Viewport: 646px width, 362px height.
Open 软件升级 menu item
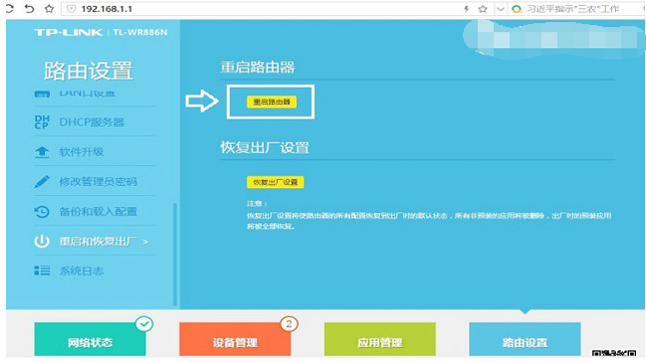click(x=81, y=152)
